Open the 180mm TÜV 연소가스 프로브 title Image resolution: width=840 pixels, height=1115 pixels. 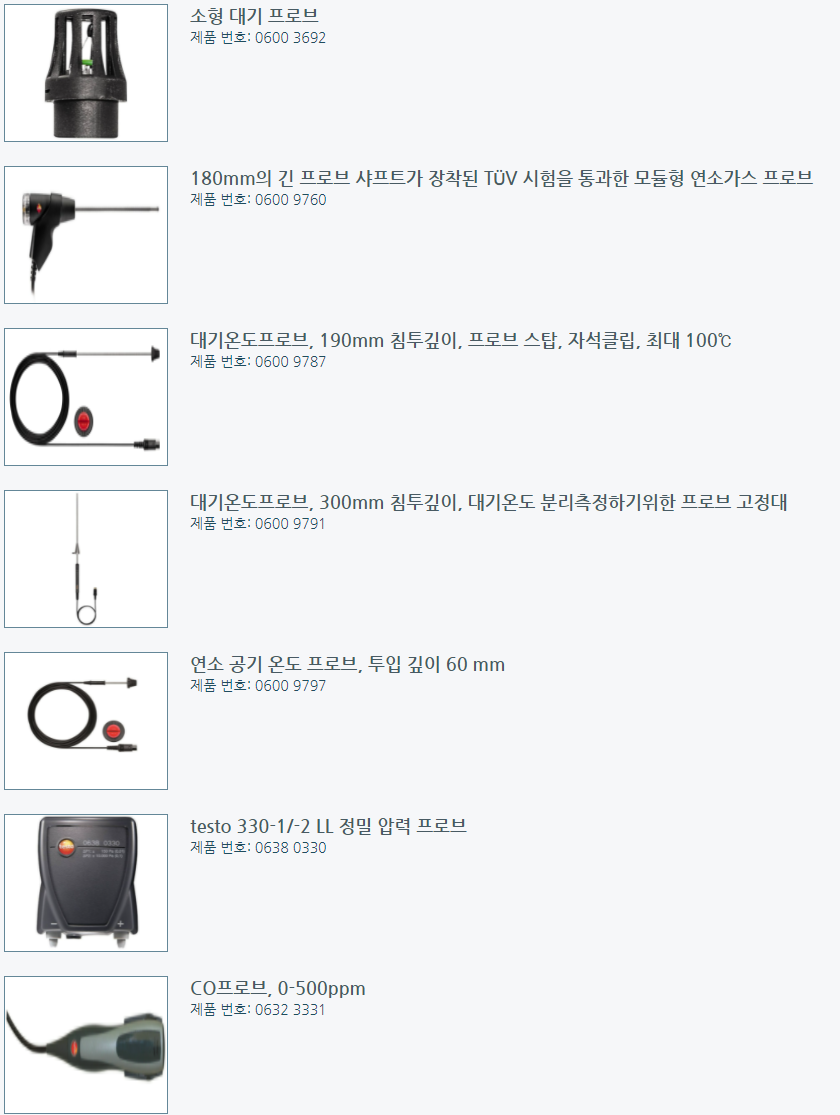tap(501, 178)
